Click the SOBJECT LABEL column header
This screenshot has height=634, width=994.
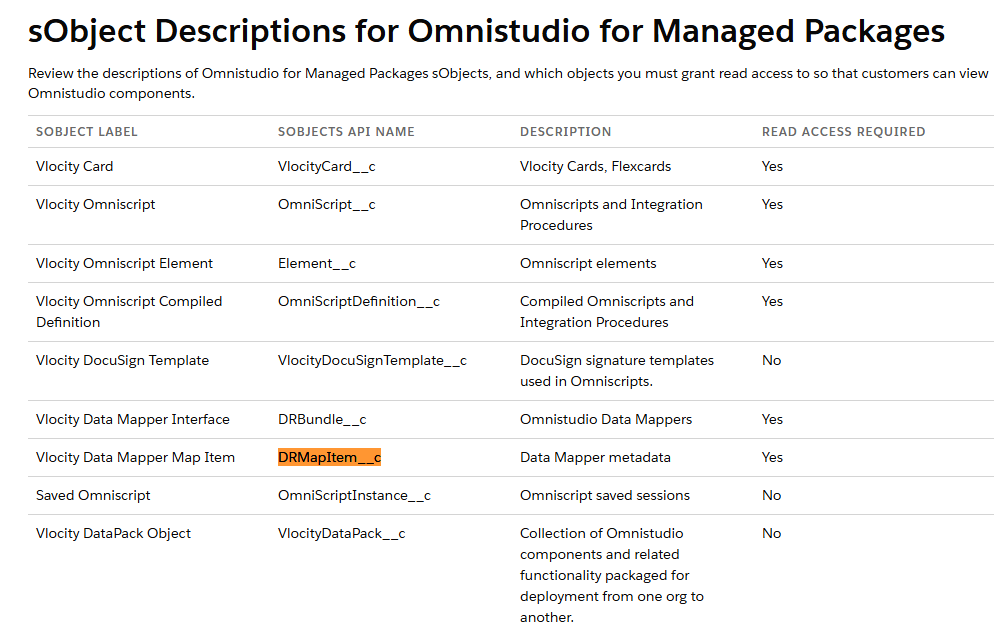(x=87, y=132)
